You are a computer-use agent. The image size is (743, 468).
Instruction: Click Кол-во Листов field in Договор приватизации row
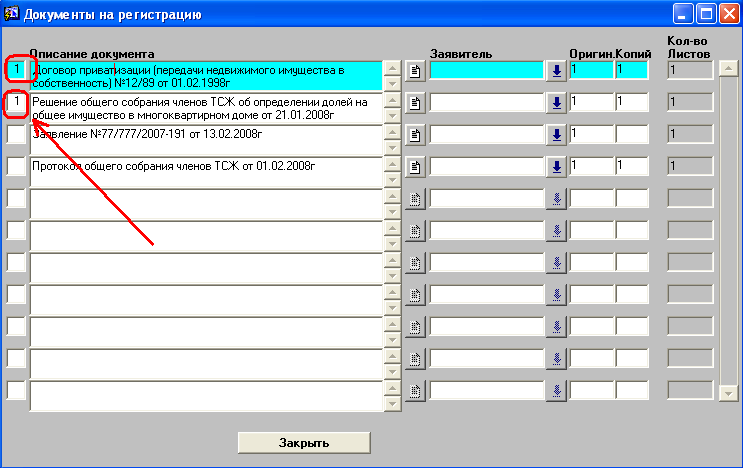[690, 70]
